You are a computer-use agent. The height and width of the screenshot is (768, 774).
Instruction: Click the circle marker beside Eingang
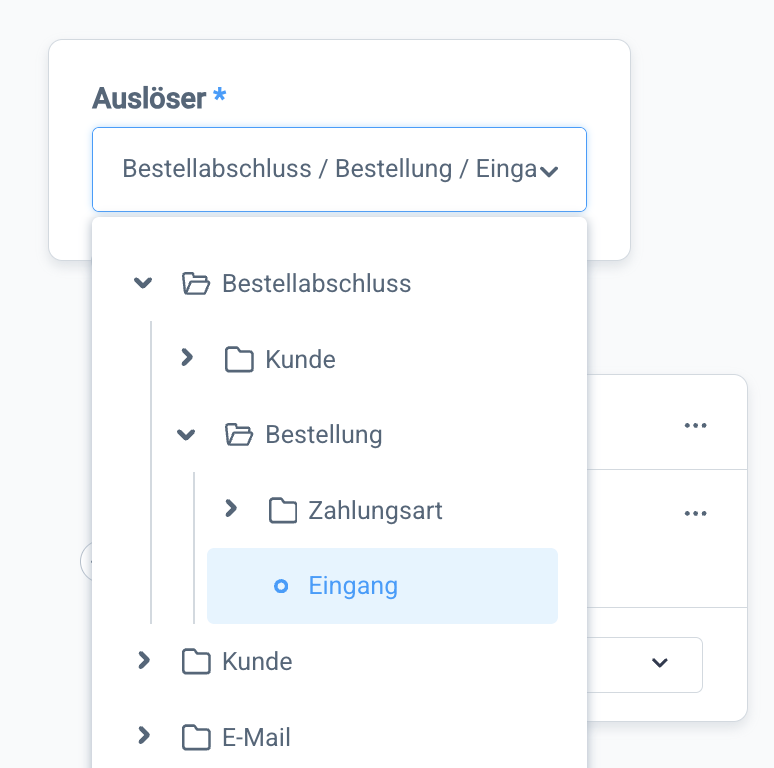tap(281, 586)
